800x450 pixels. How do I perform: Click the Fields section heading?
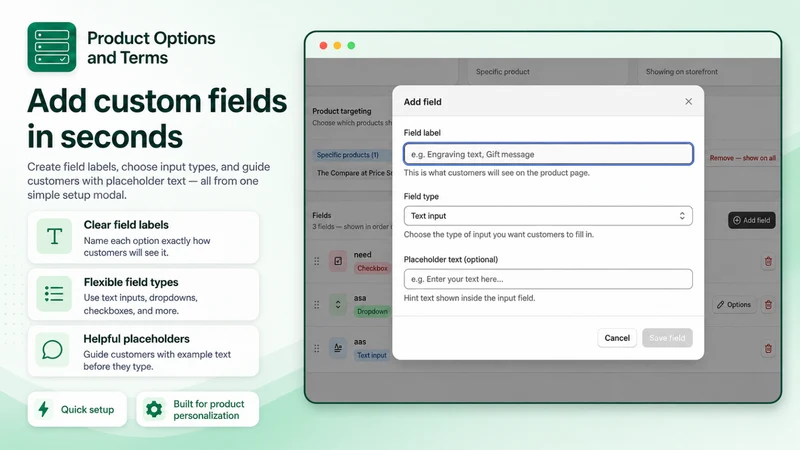pos(322,215)
